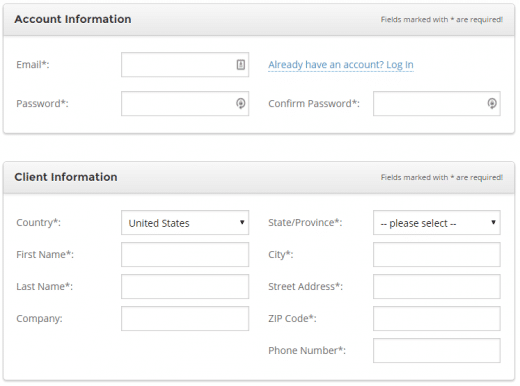
Task: Select the Password input field
Action: point(185,104)
